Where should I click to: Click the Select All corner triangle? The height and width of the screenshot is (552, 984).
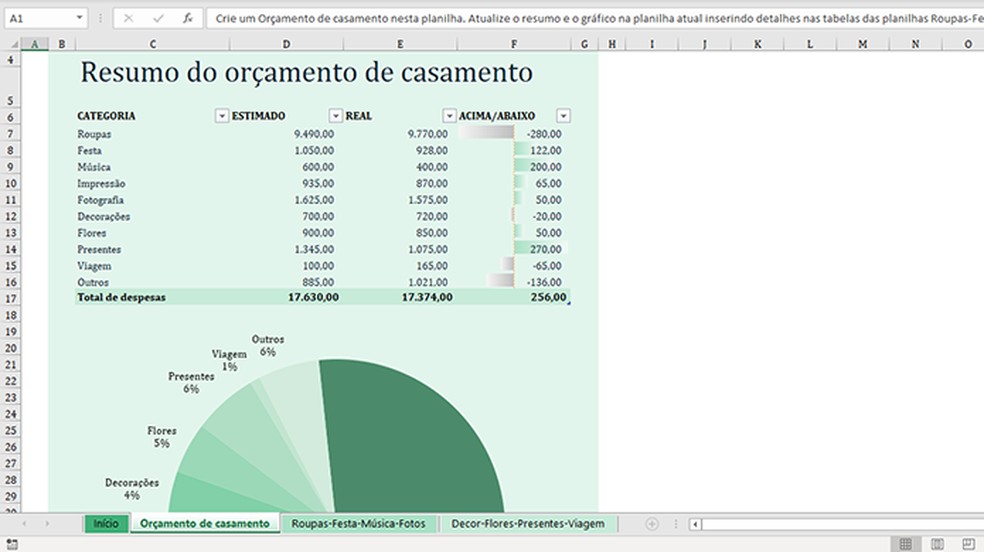10,44
